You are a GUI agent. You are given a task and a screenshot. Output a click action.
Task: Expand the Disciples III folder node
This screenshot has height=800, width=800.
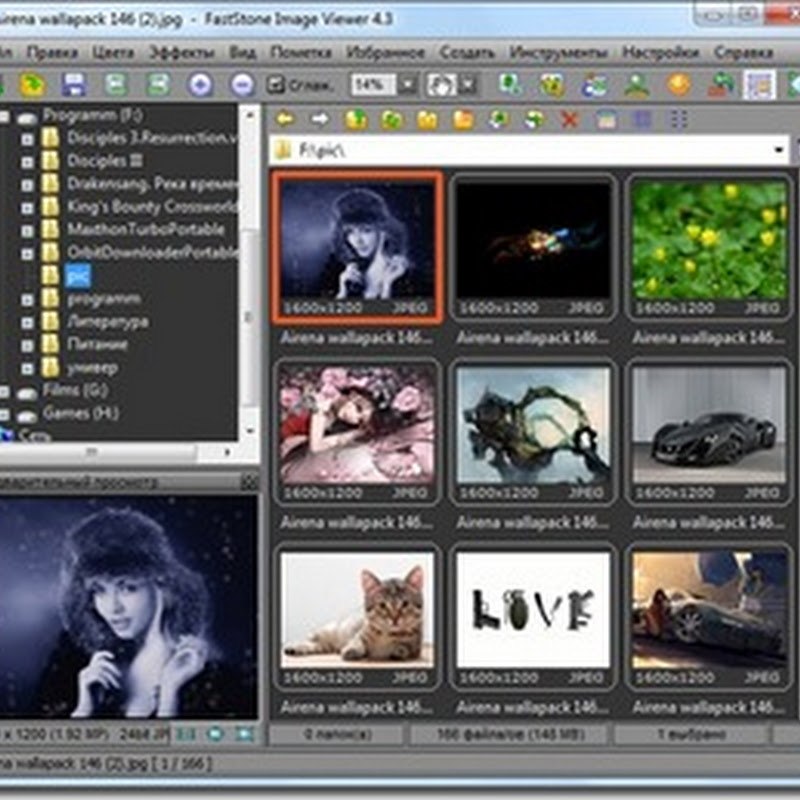pyautogui.click(x=27, y=161)
